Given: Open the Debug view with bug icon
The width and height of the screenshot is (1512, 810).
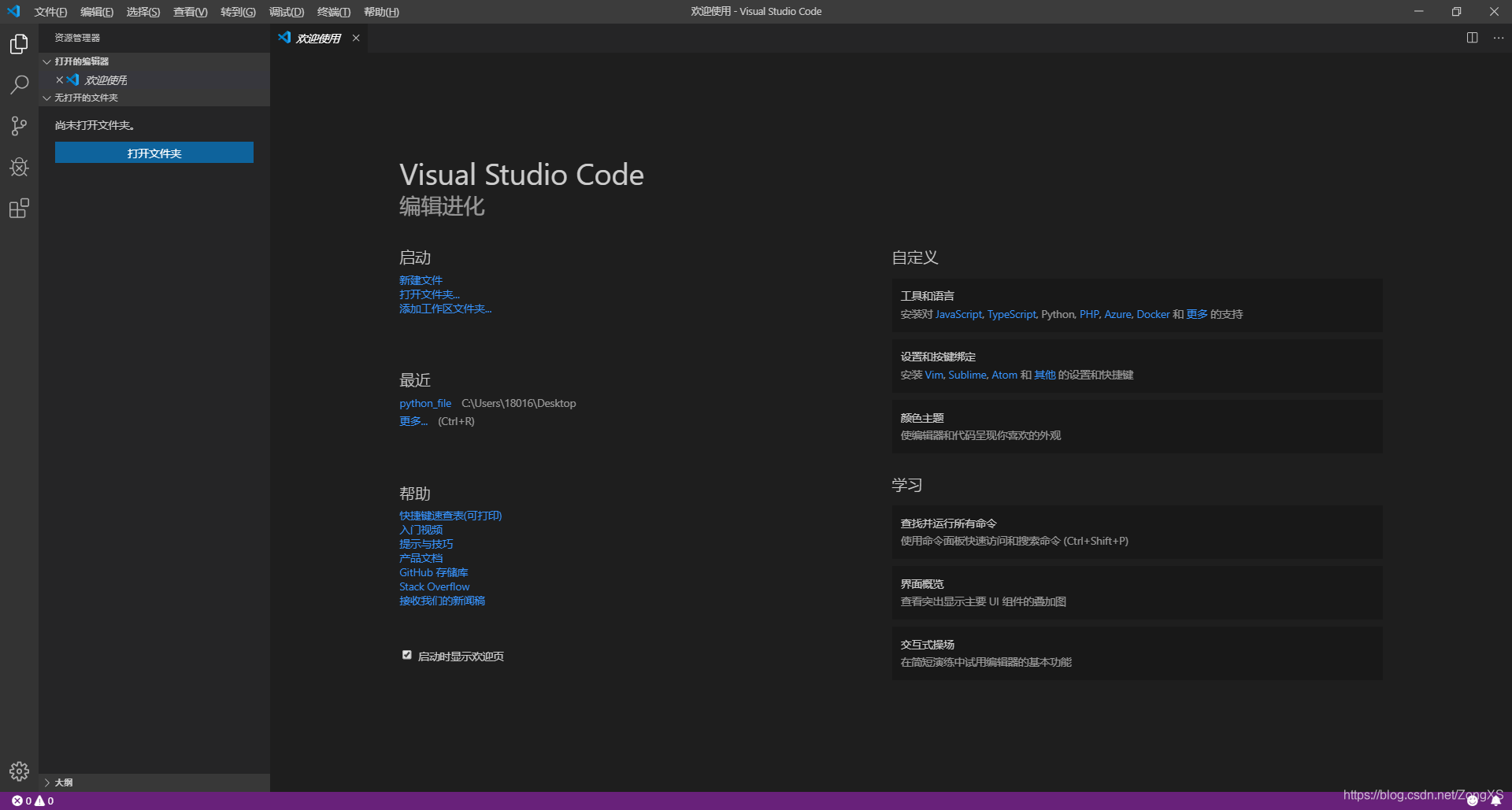Looking at the screenshot, I should point(19,167).
